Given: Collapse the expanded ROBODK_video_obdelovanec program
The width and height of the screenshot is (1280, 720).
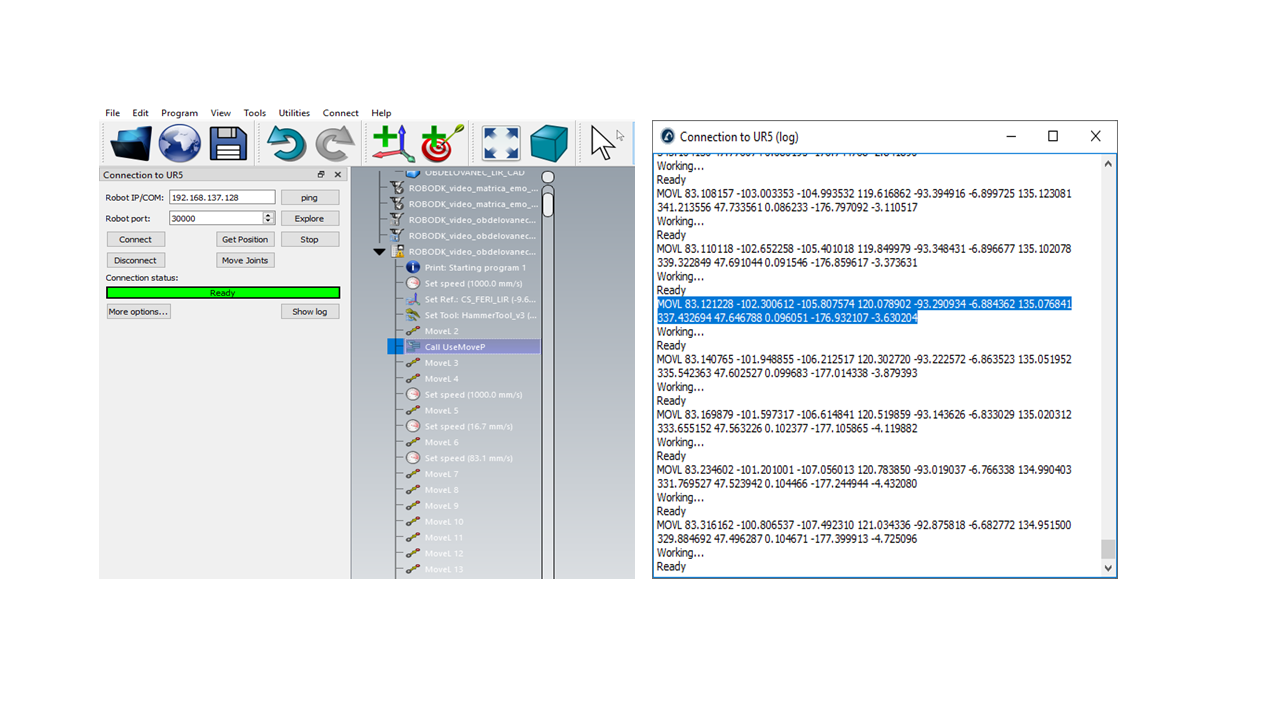Looking at the screenshot, I should [379, 252].
